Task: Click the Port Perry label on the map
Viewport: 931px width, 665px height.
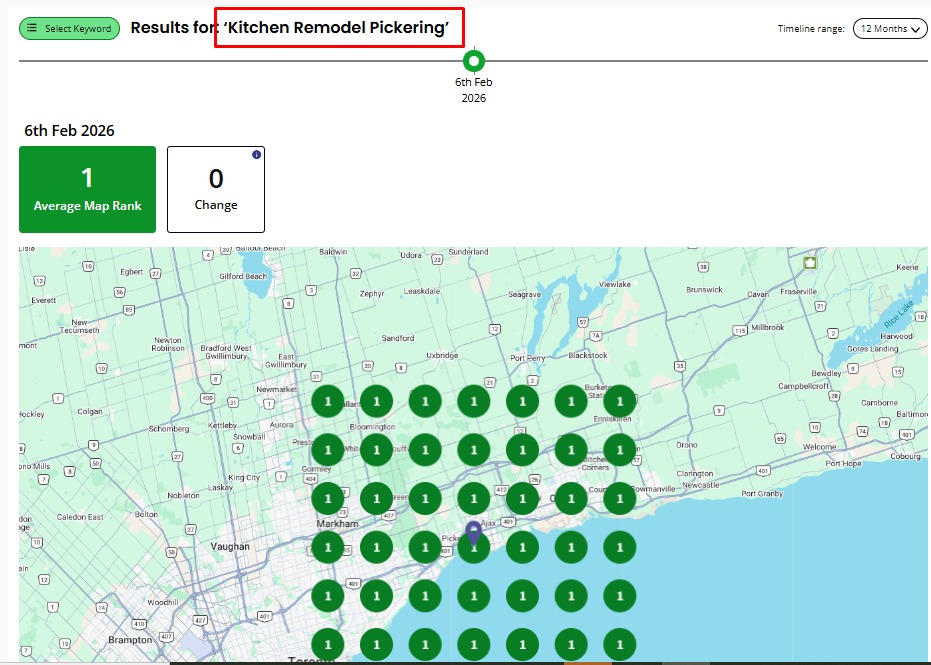Action: tap(528, 358)
